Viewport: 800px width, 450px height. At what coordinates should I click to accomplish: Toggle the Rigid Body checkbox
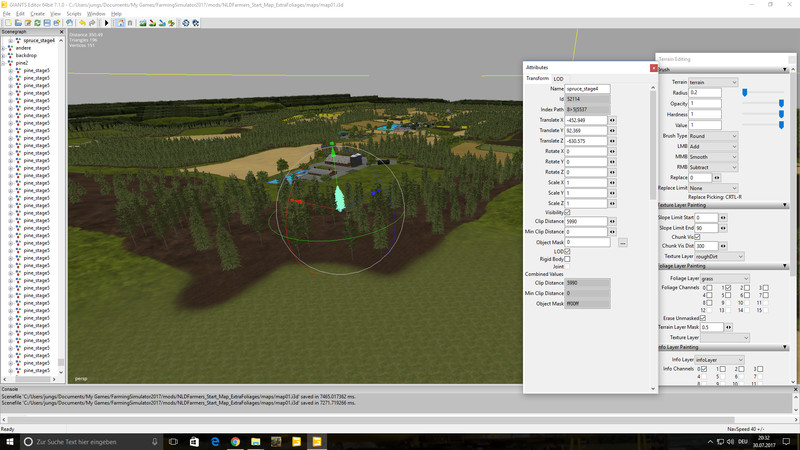tap(568, 260)
